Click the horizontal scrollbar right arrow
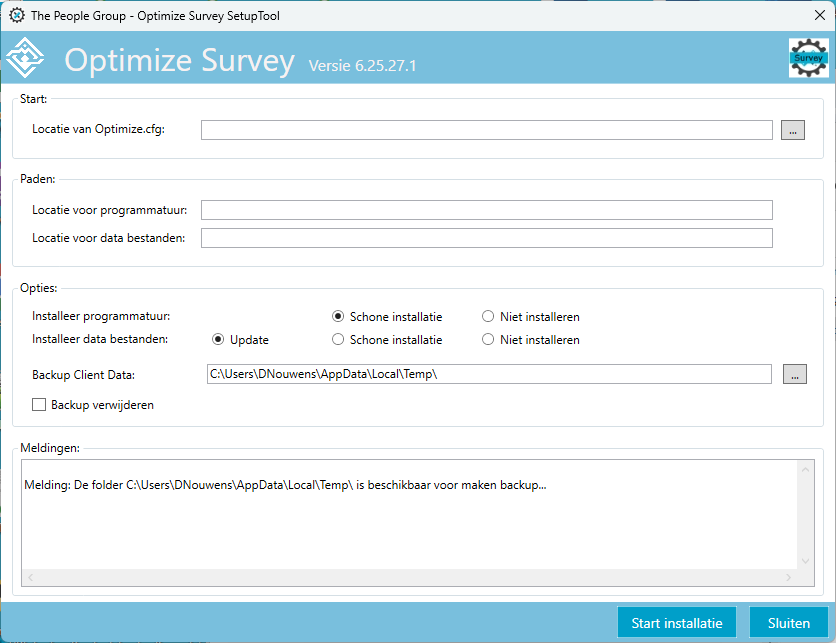836x643 pixels. click(x=788, y=577)
